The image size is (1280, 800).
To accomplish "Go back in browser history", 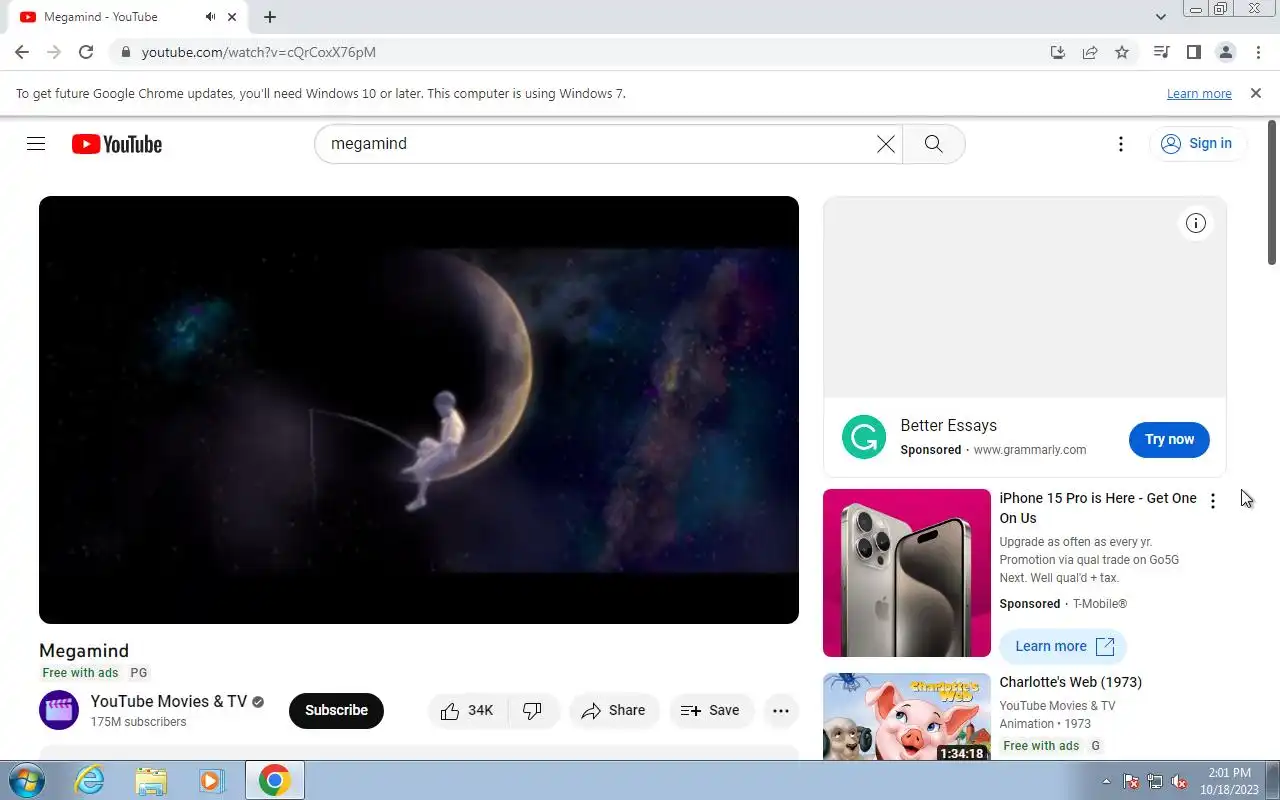I will 22,52.
